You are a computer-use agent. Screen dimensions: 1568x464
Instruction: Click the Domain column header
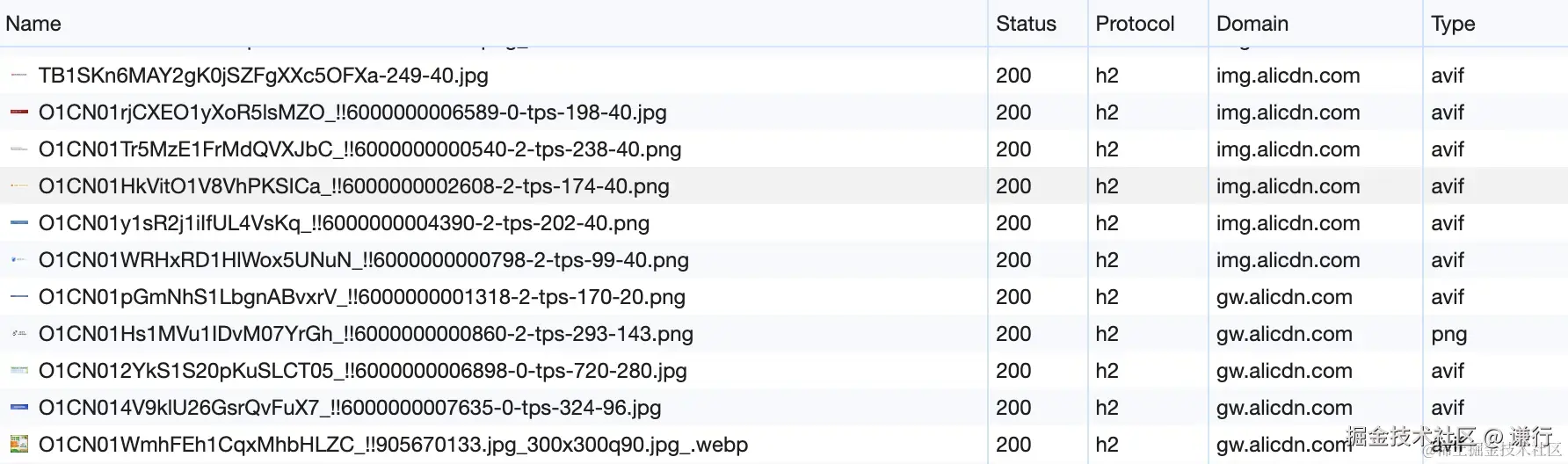click(x=1252, y=24)
